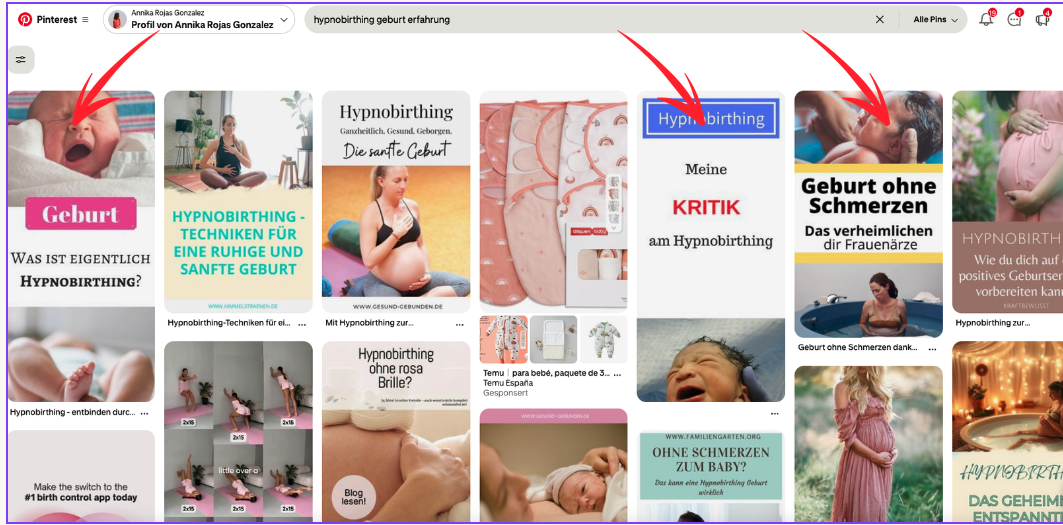Click the green baby sleepsuit product thumbnail
The height and width of the screenshot is (525, 1063).
click(603, 339)
